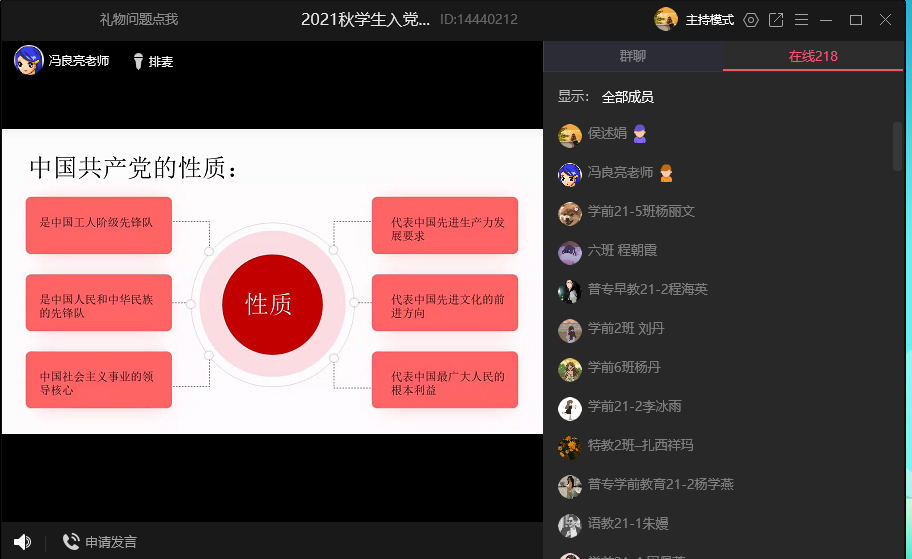
Task: Click 礼物问题点我 link in title bar
Action: click(x=139, y=20)
